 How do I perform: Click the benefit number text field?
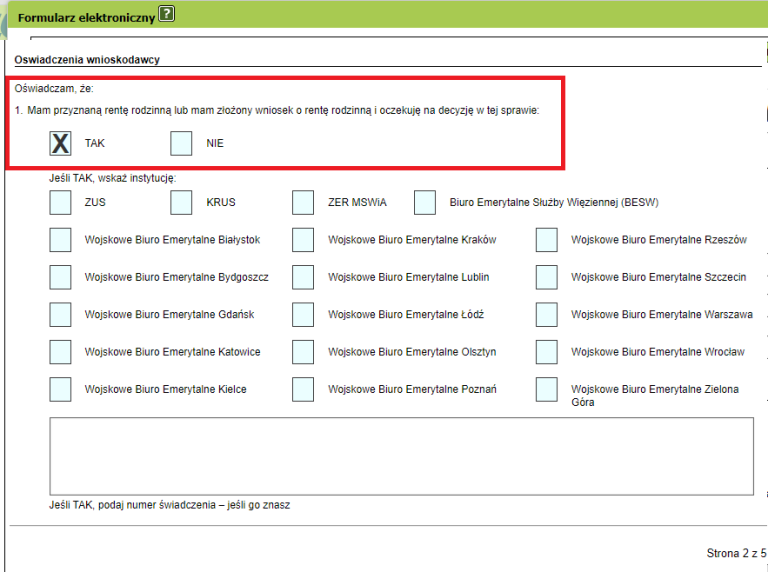tap(401, 456)
